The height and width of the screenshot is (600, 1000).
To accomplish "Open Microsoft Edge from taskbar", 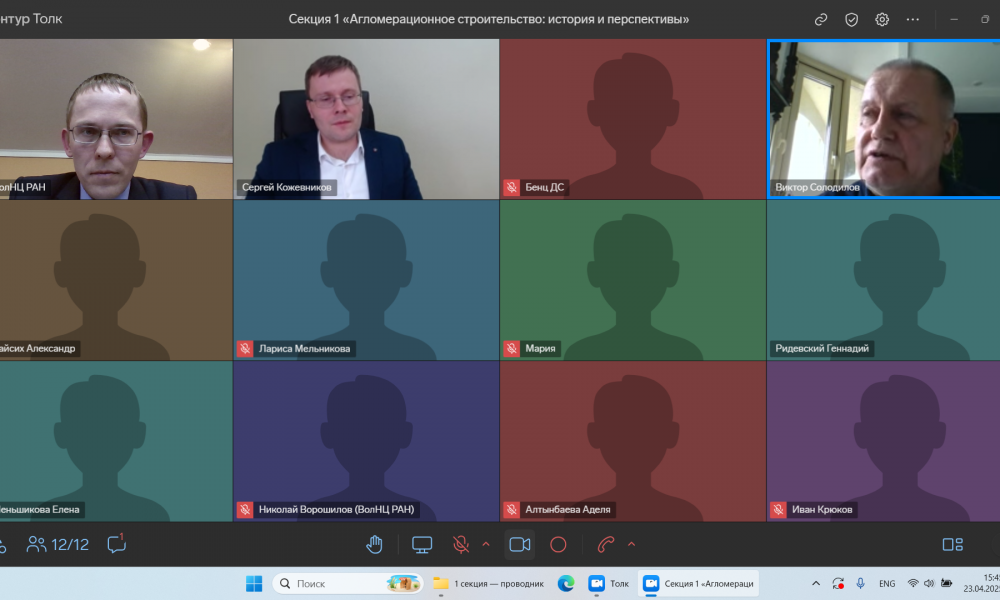I will tap(566, 583).
